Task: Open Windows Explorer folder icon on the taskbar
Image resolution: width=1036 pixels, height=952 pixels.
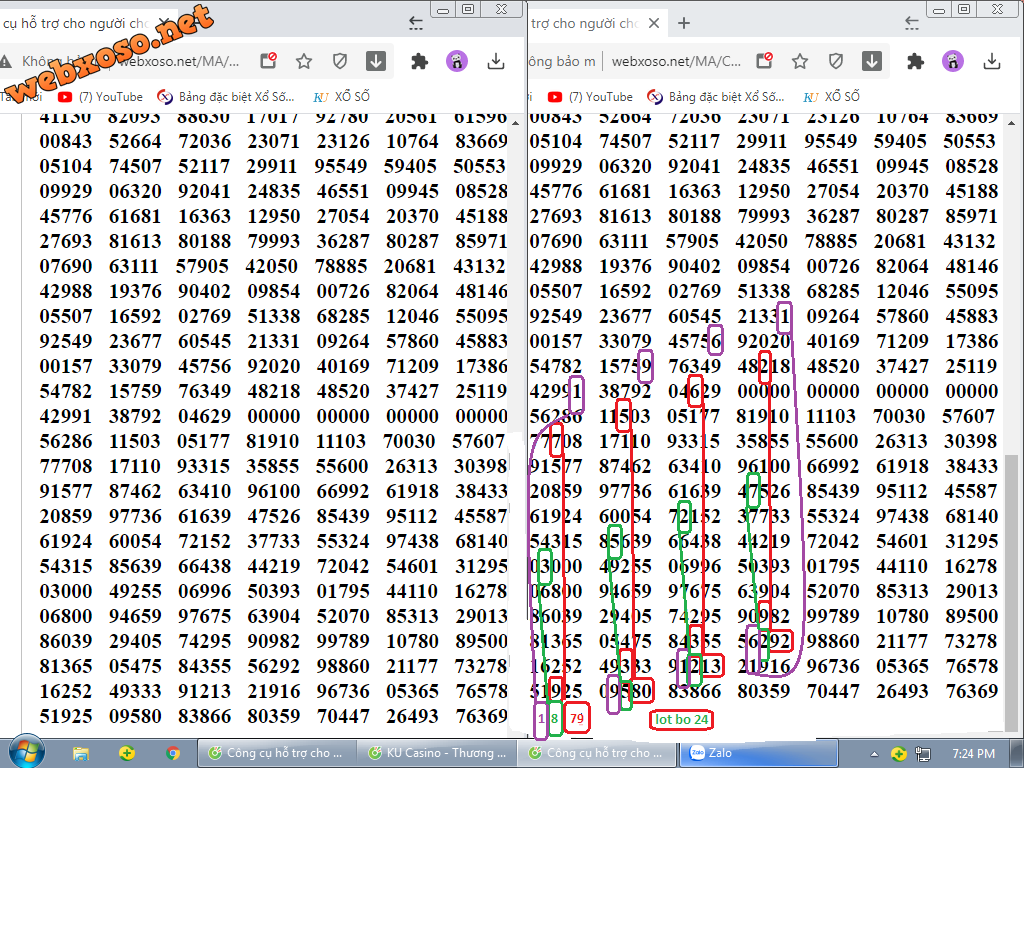Action: point(81,753)
